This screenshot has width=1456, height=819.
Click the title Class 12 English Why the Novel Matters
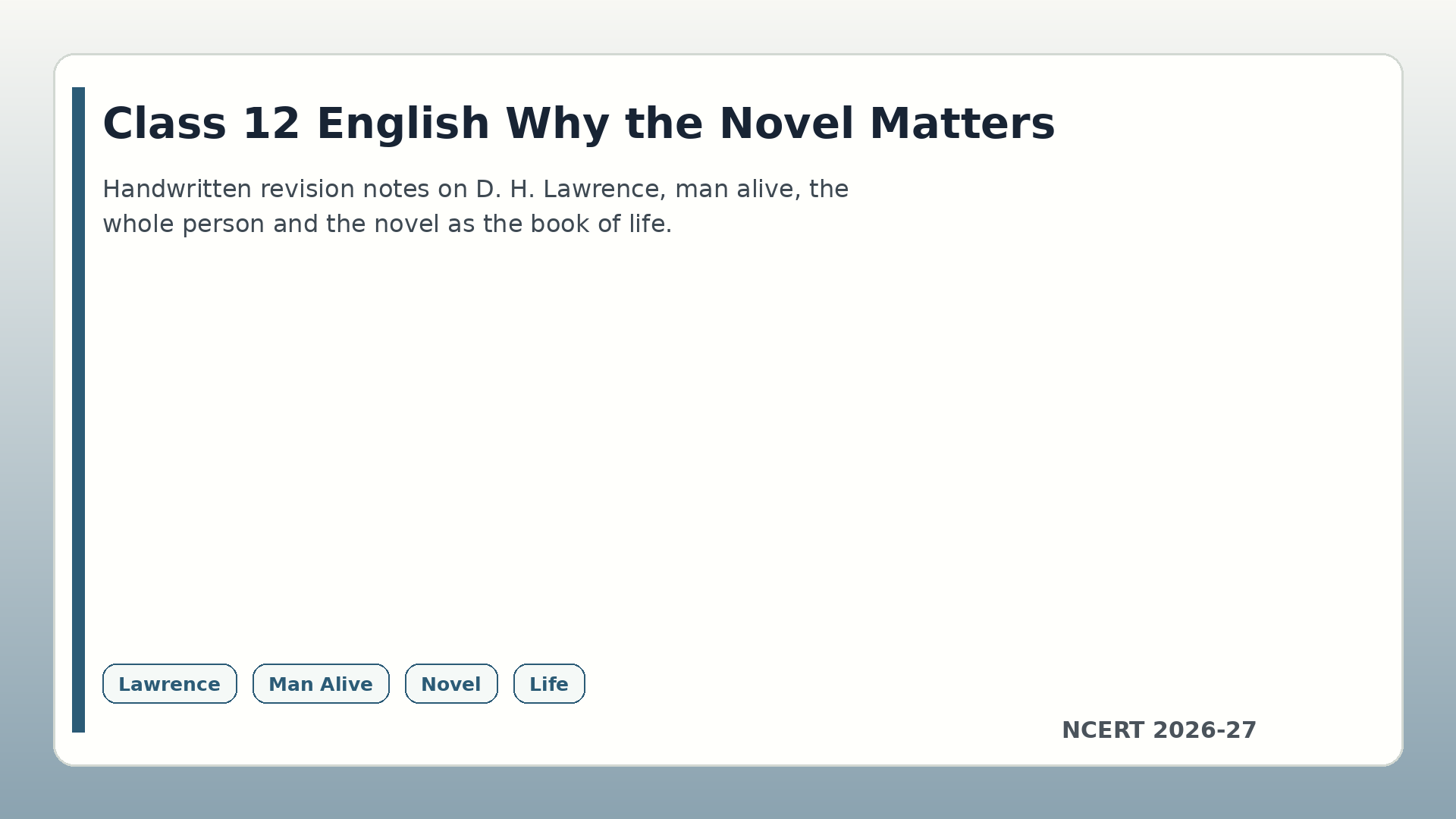579,124
